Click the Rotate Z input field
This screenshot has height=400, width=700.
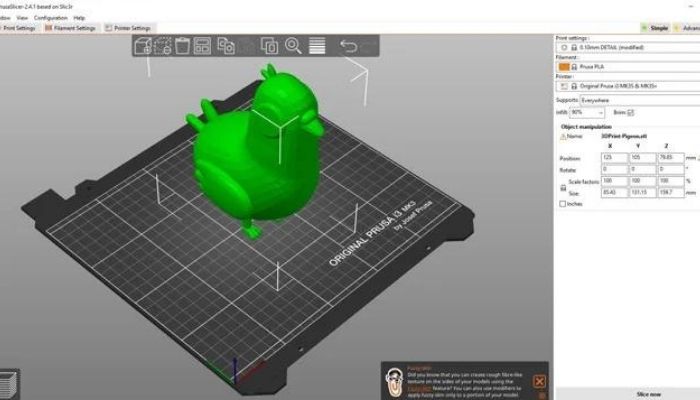coord(671,169)
